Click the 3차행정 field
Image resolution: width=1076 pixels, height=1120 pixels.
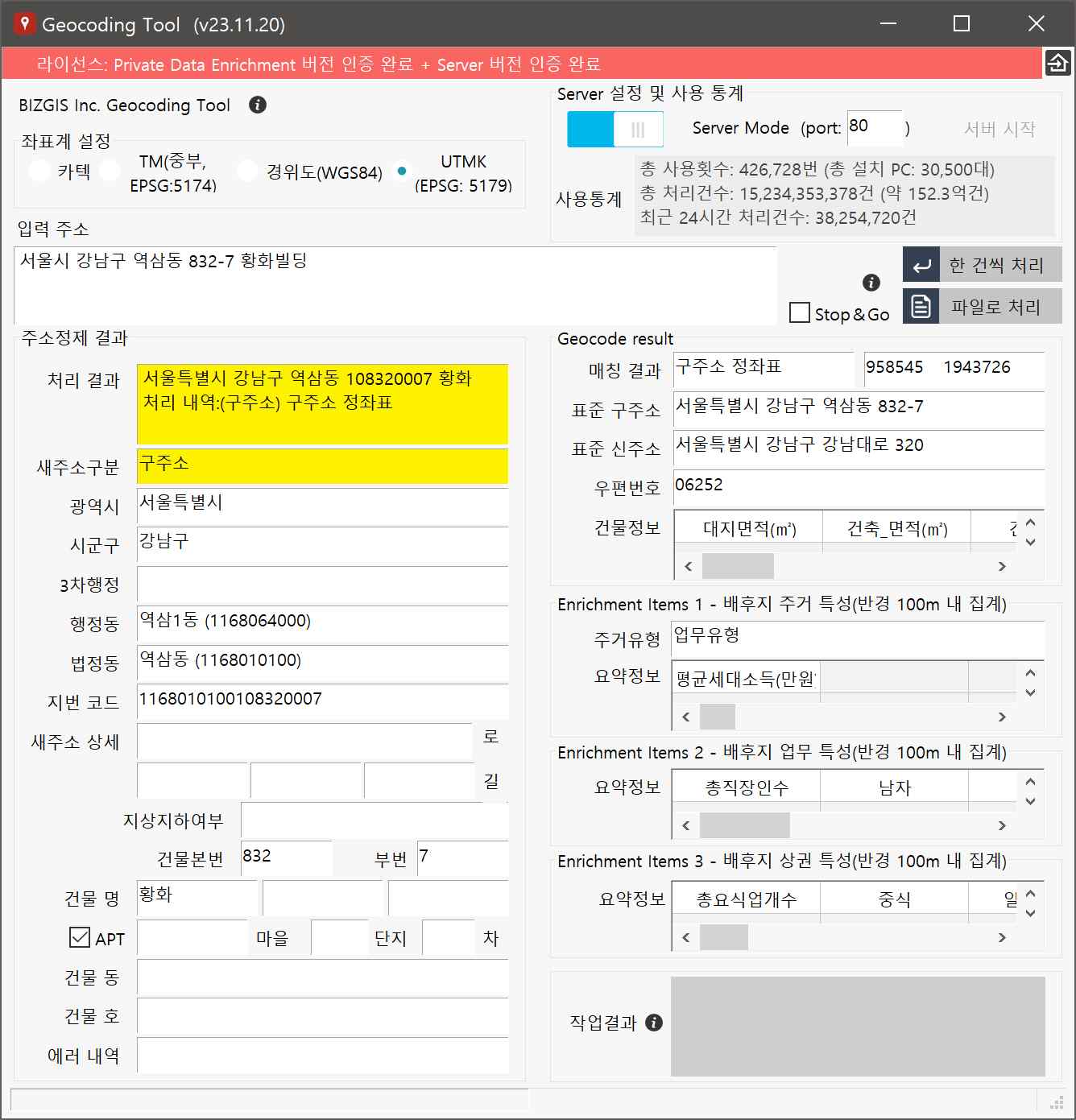(x=323, y=585)
